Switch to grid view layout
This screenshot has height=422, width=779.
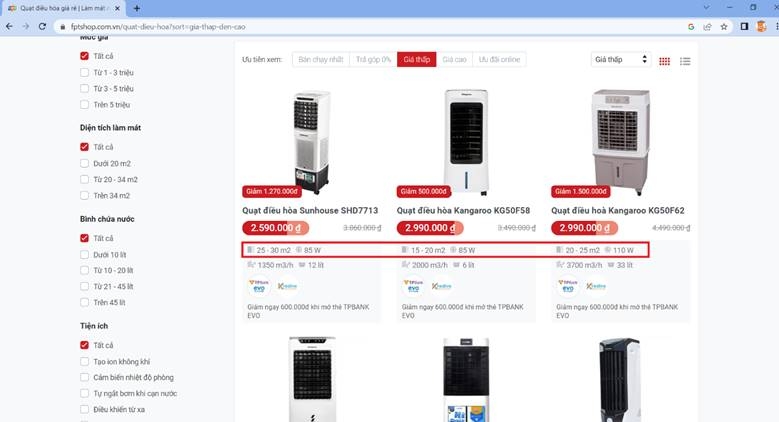pos(664,61)
